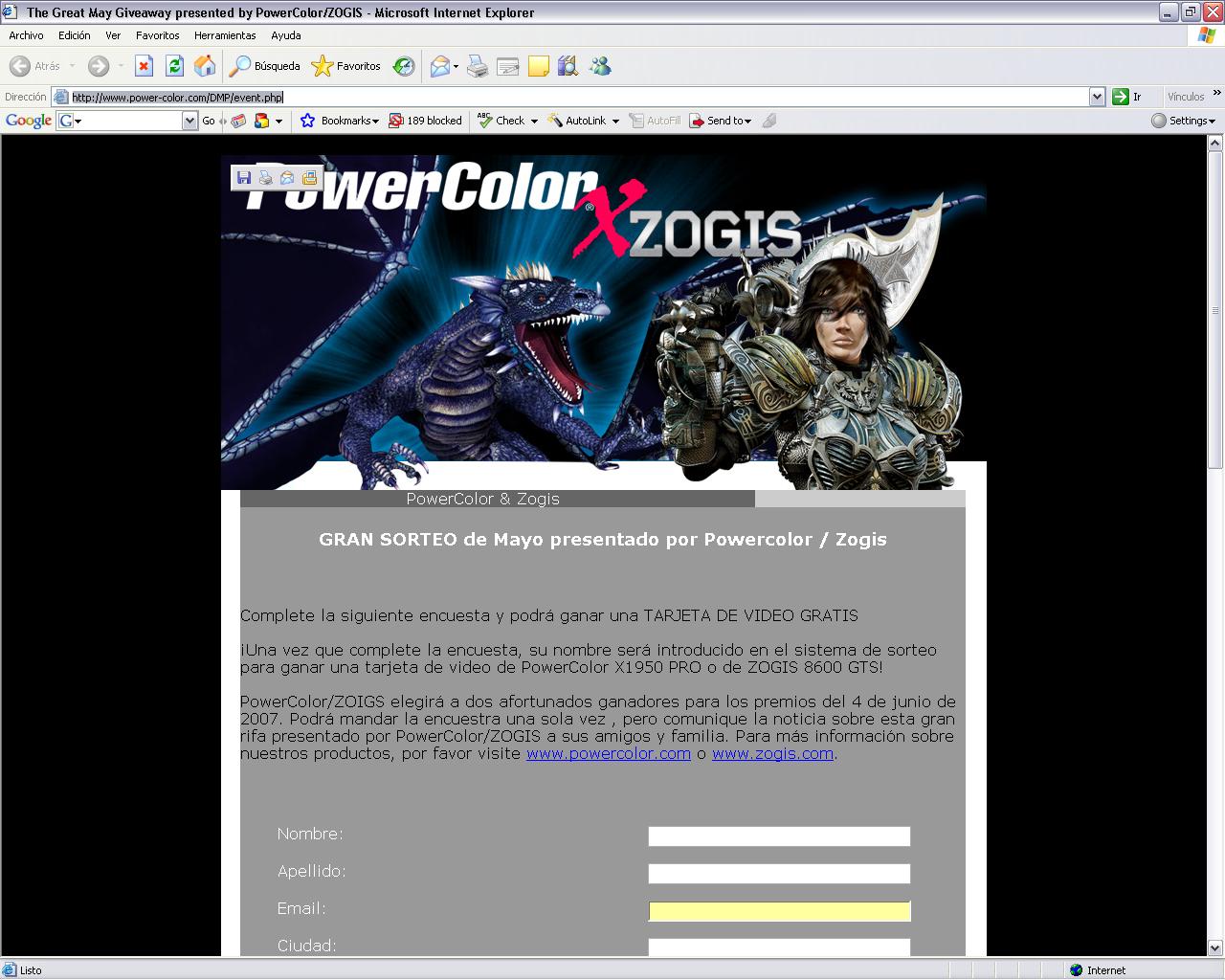Click the highlighter pen toolbar icon

(x=768, y=121)
